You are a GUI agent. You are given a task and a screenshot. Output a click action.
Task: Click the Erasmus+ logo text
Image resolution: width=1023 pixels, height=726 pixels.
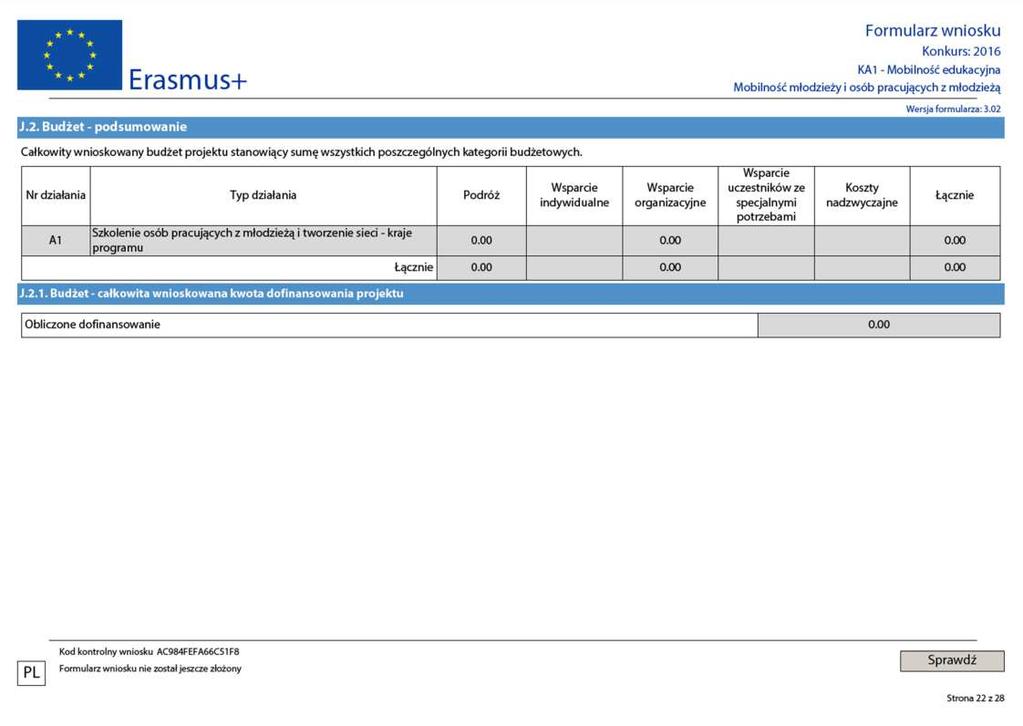coord(187,80)
